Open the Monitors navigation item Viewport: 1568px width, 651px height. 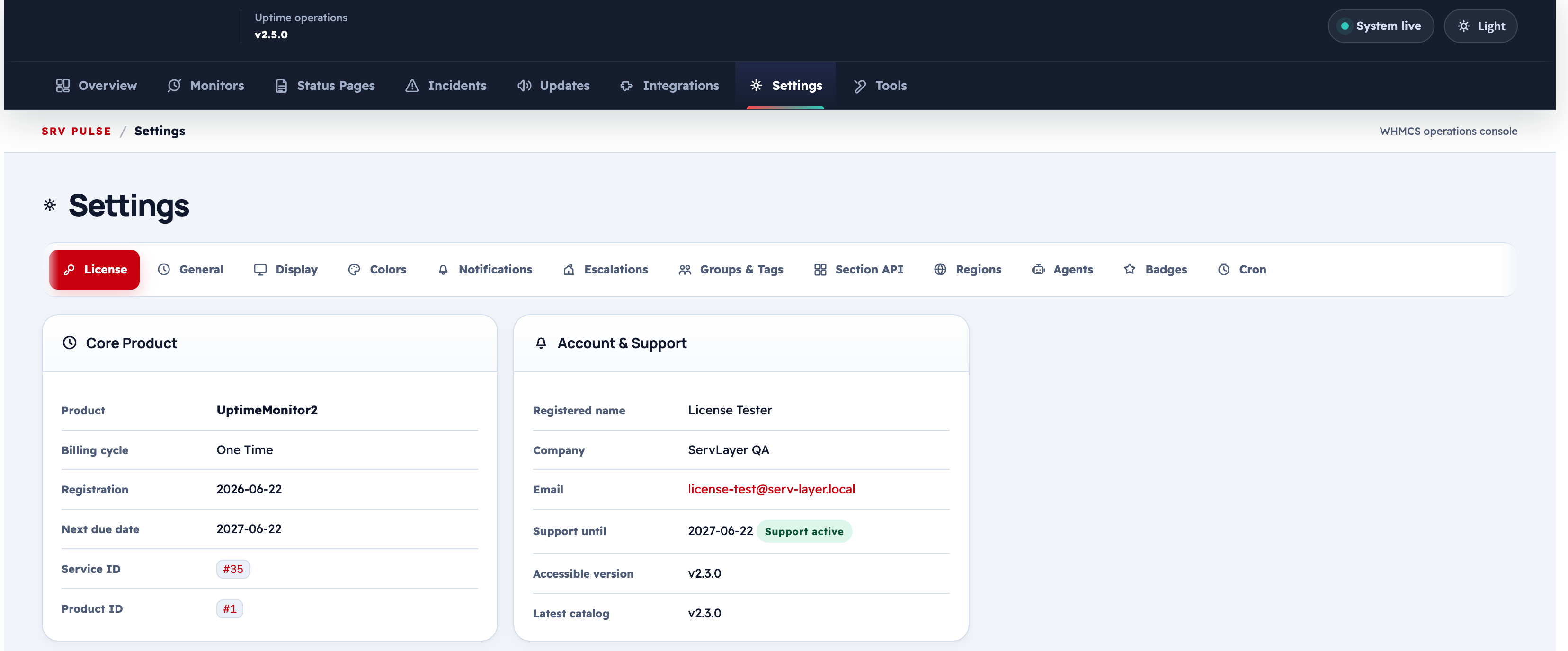pyautogui.click(x=206, y=86)
